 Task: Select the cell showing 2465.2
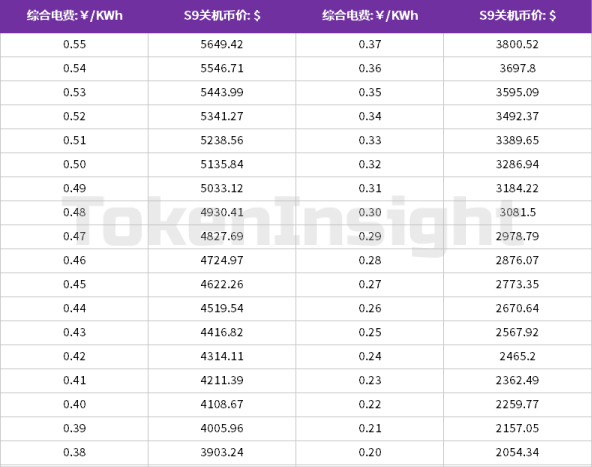pos(517,356)
